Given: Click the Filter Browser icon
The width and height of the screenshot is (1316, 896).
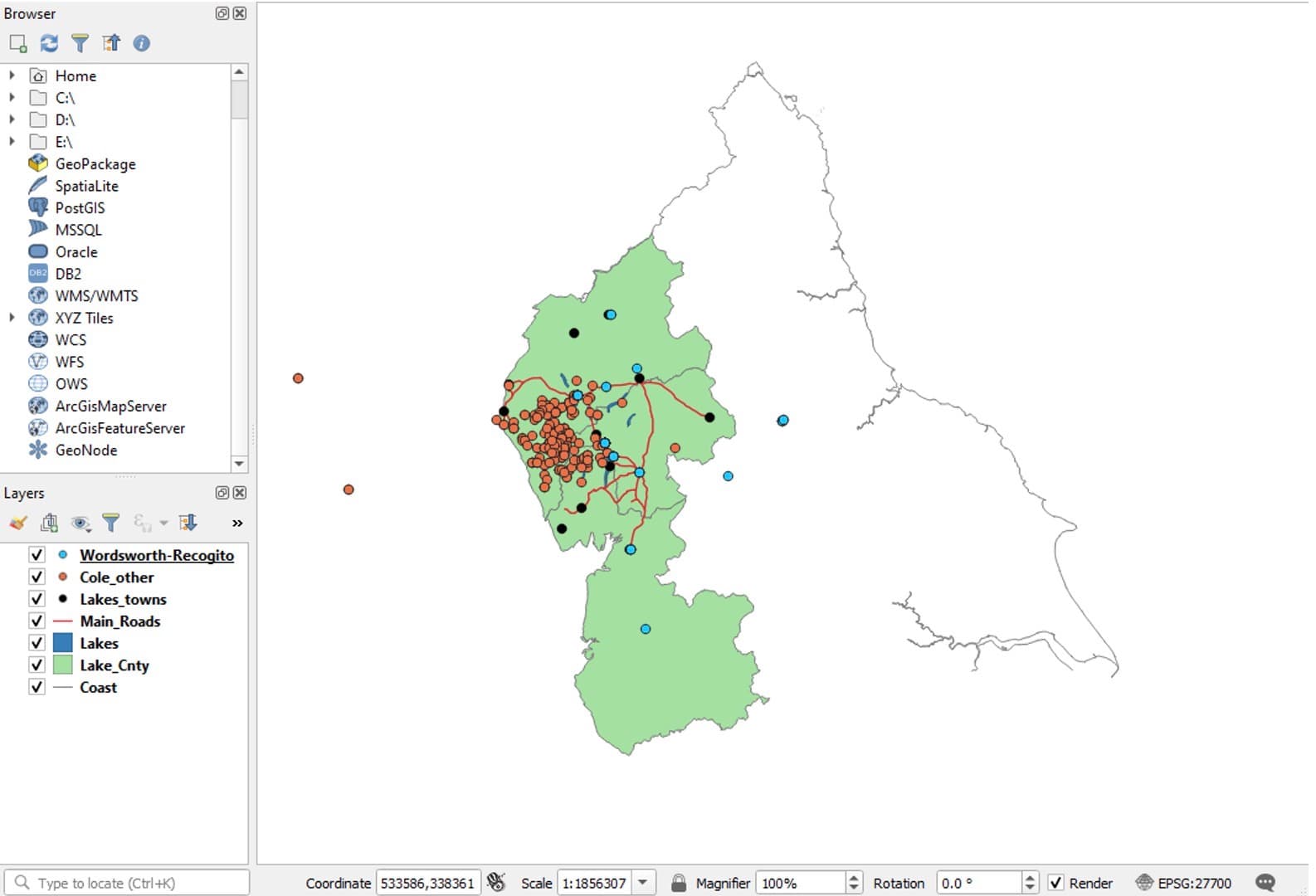Looking at the screenshot, I should [x=80, y=43].
